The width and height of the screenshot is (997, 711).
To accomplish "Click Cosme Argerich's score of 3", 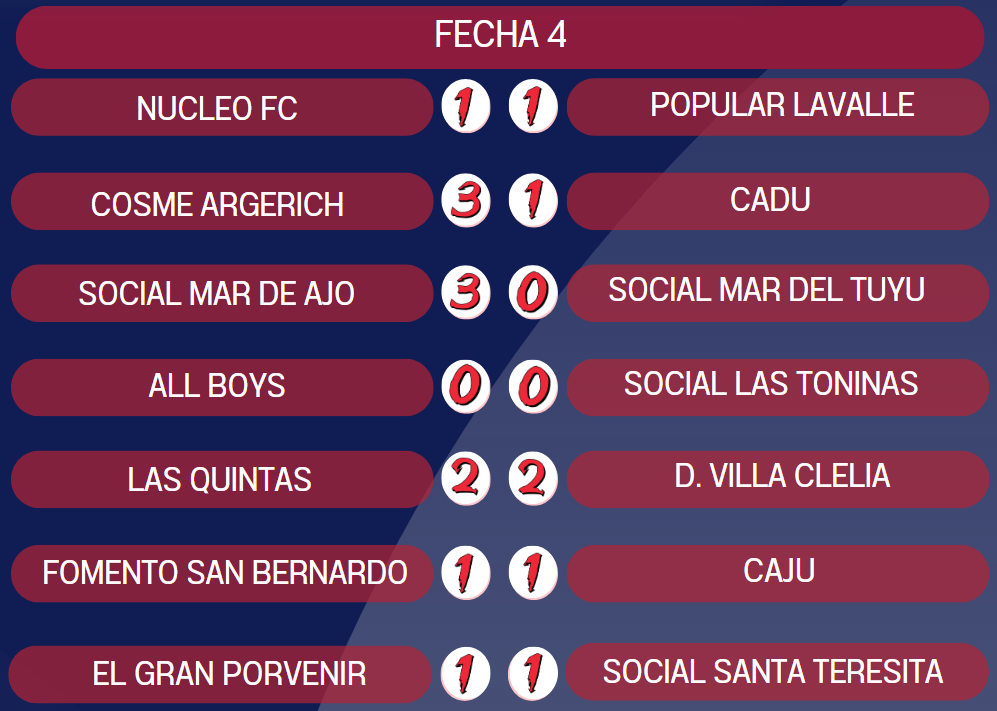I will pos(466,201).
